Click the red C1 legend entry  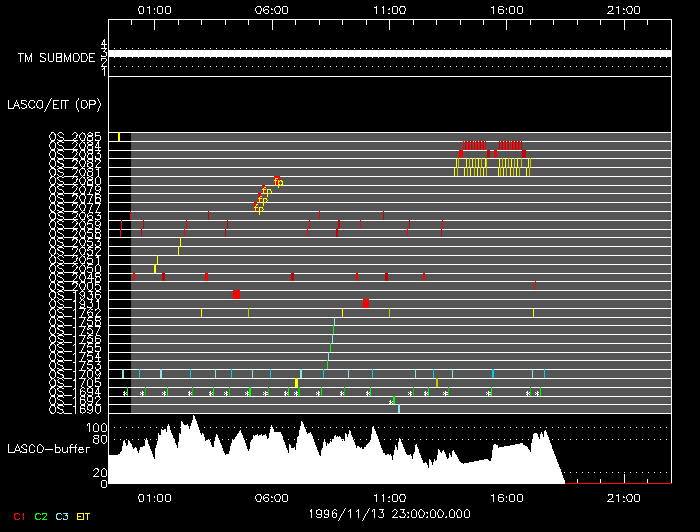pyautogui.click(x=19, y=516)
